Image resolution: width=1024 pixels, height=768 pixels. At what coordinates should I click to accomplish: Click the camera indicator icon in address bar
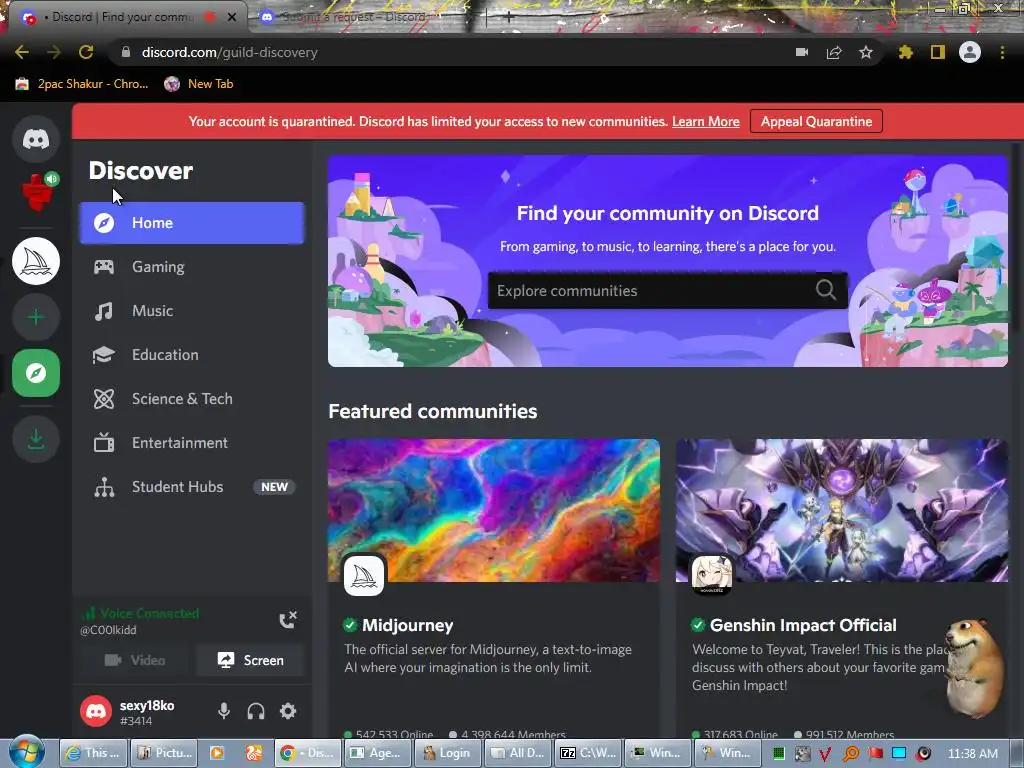coord(802,52)
